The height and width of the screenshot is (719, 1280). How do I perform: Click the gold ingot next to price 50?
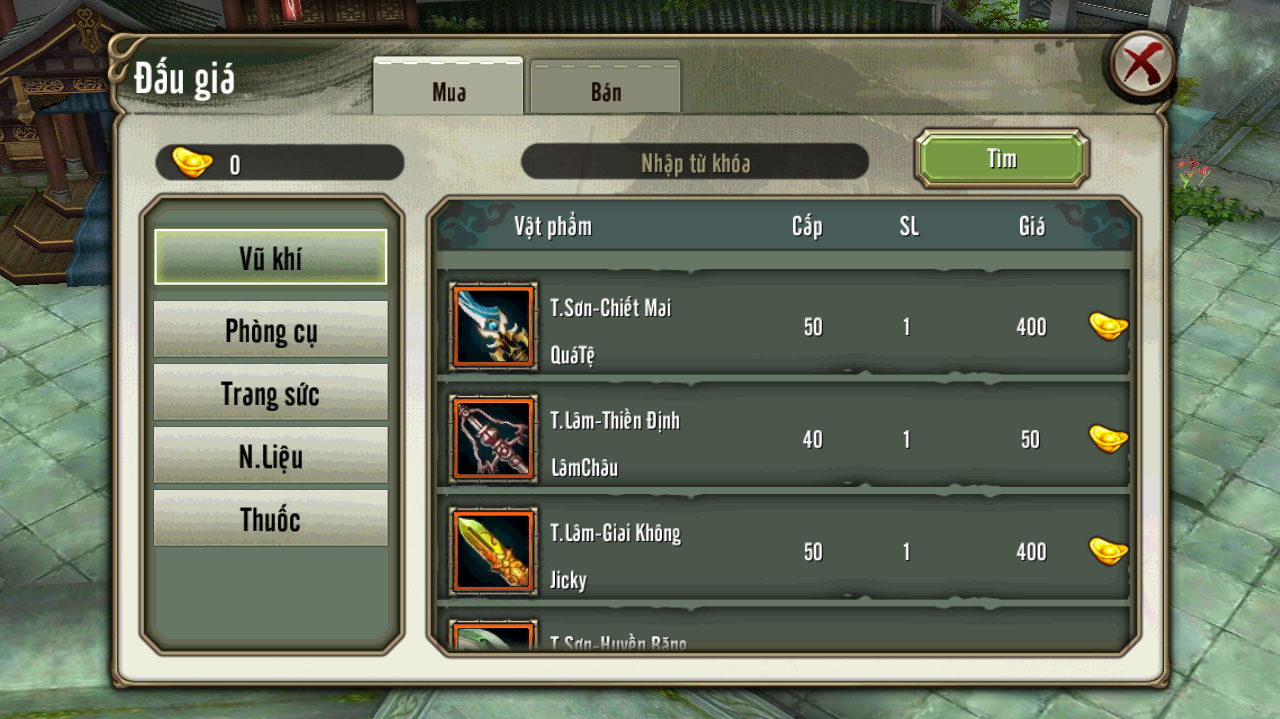pyautogui.click(x=1108, y=438)
